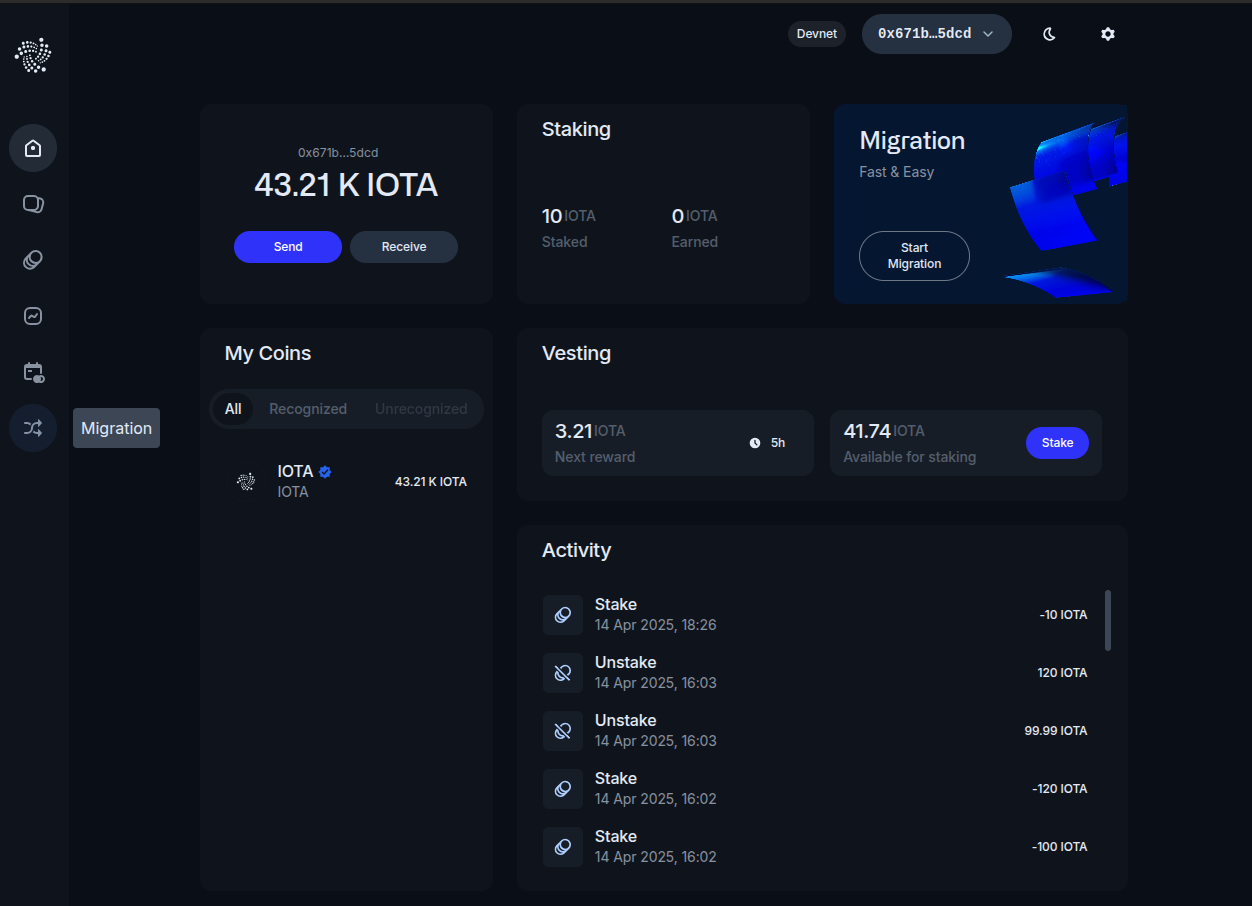Expand the 0x671b…5dcd wallet address dropdown
This screenshot has height=906, width=1252.
[936, 34]
